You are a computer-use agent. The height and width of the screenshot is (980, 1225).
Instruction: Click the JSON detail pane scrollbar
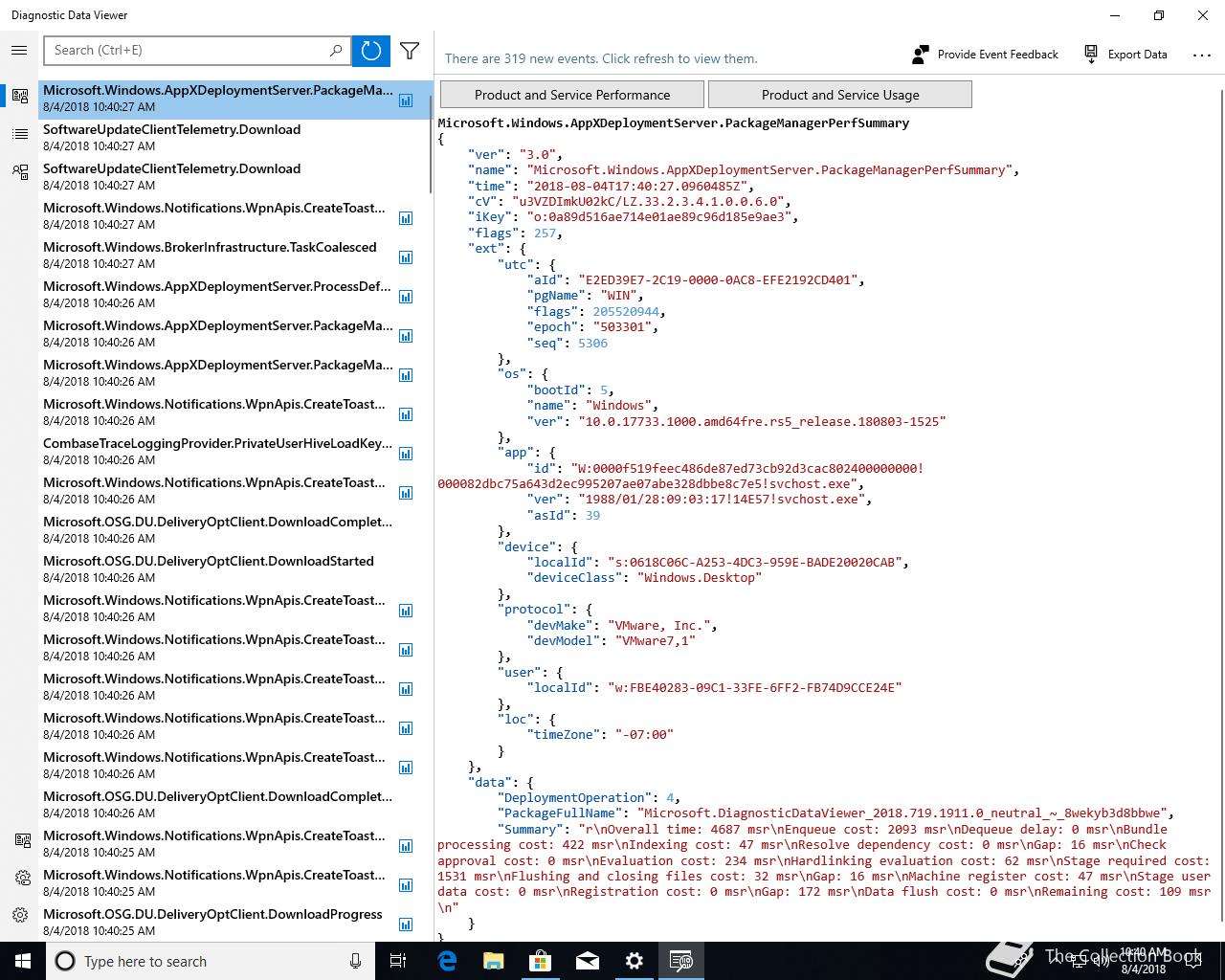click(1221, 507)
